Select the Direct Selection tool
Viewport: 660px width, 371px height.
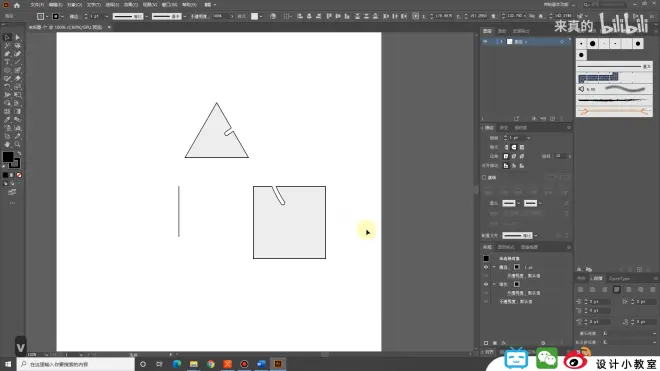point(18,37)
